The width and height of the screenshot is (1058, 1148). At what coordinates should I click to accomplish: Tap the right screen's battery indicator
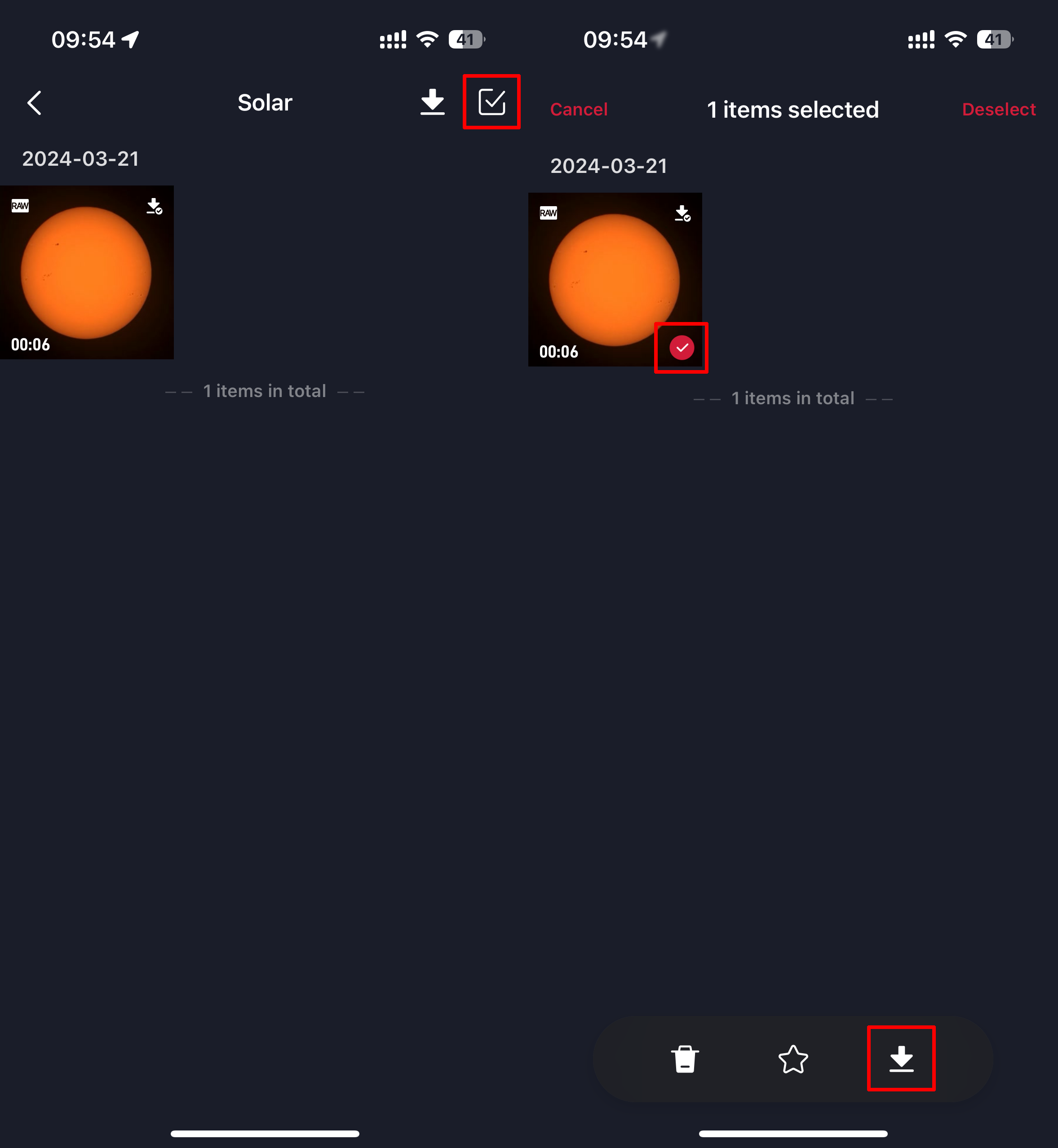coord(995,40)
